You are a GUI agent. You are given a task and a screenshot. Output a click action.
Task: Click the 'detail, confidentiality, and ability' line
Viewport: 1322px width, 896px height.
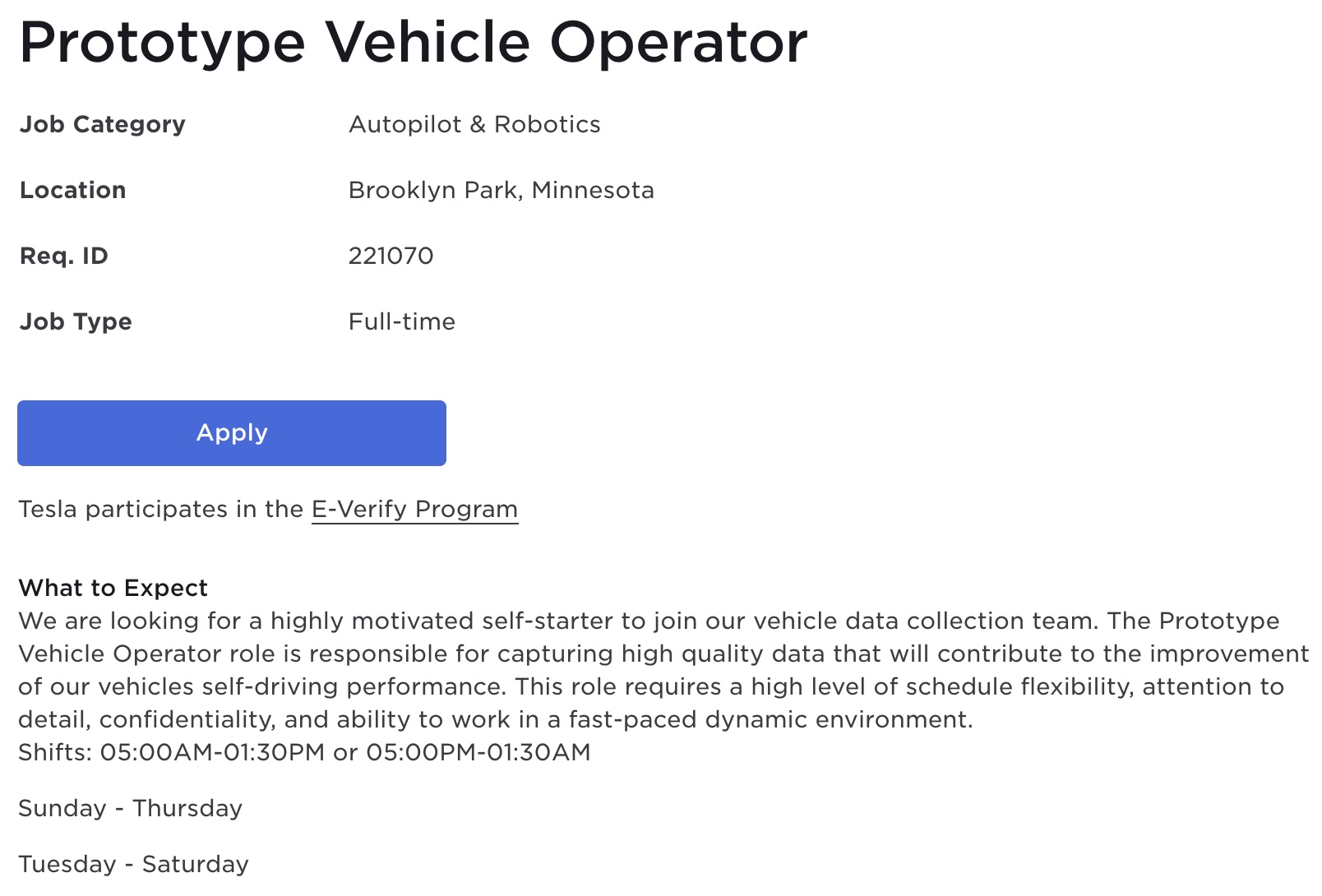click(x=496, y=719)
